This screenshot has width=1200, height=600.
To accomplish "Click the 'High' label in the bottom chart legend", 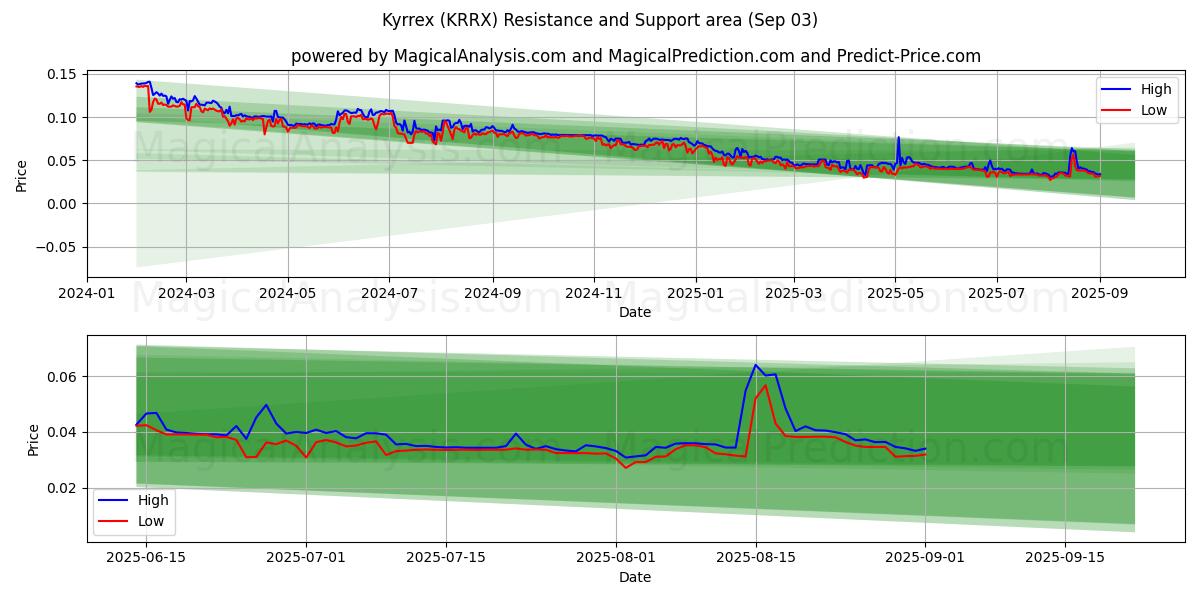I will [153, 500].
